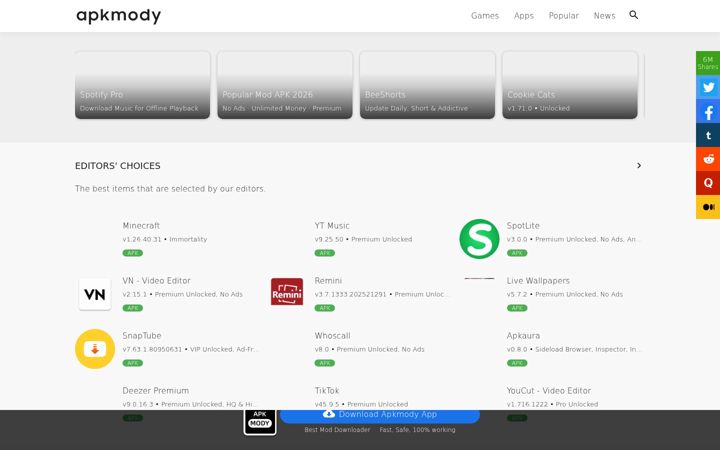The height and width of the screenshot is (450, 720).
Task: Open the search magnifier in header
Action: tap(634, 15)
